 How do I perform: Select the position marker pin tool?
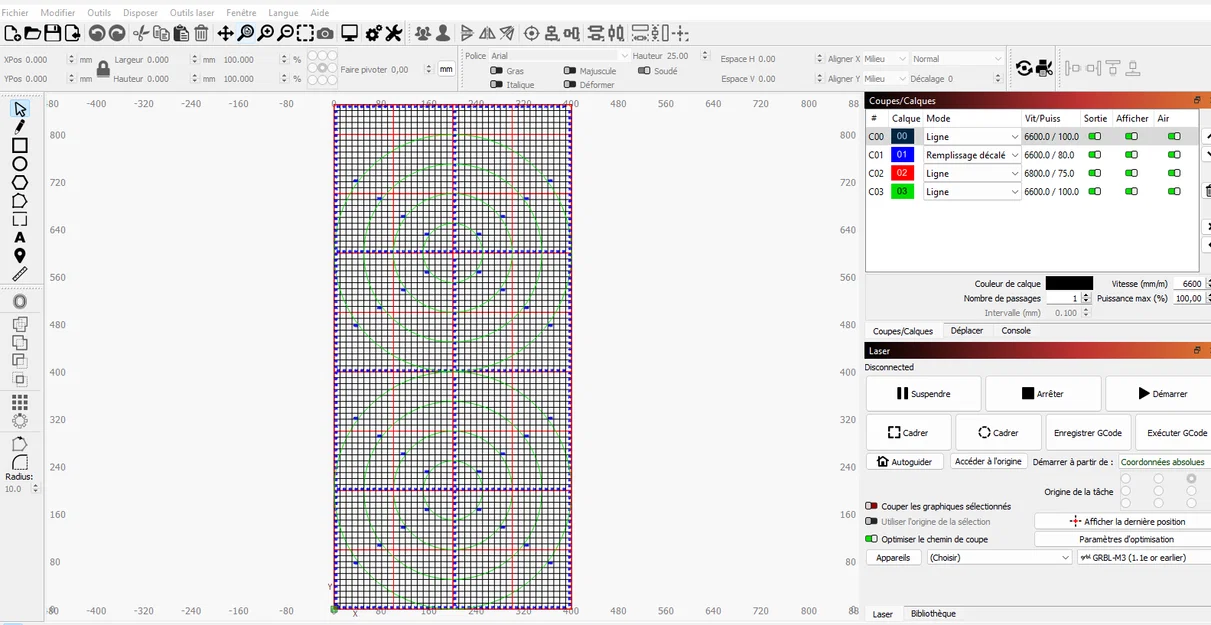point(20,256)
